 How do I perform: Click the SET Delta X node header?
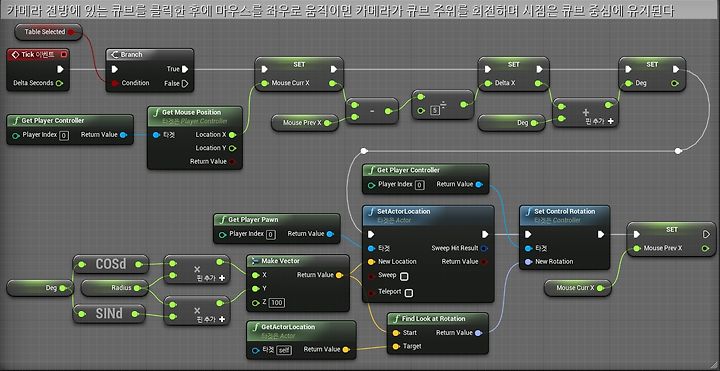(513, 65)
